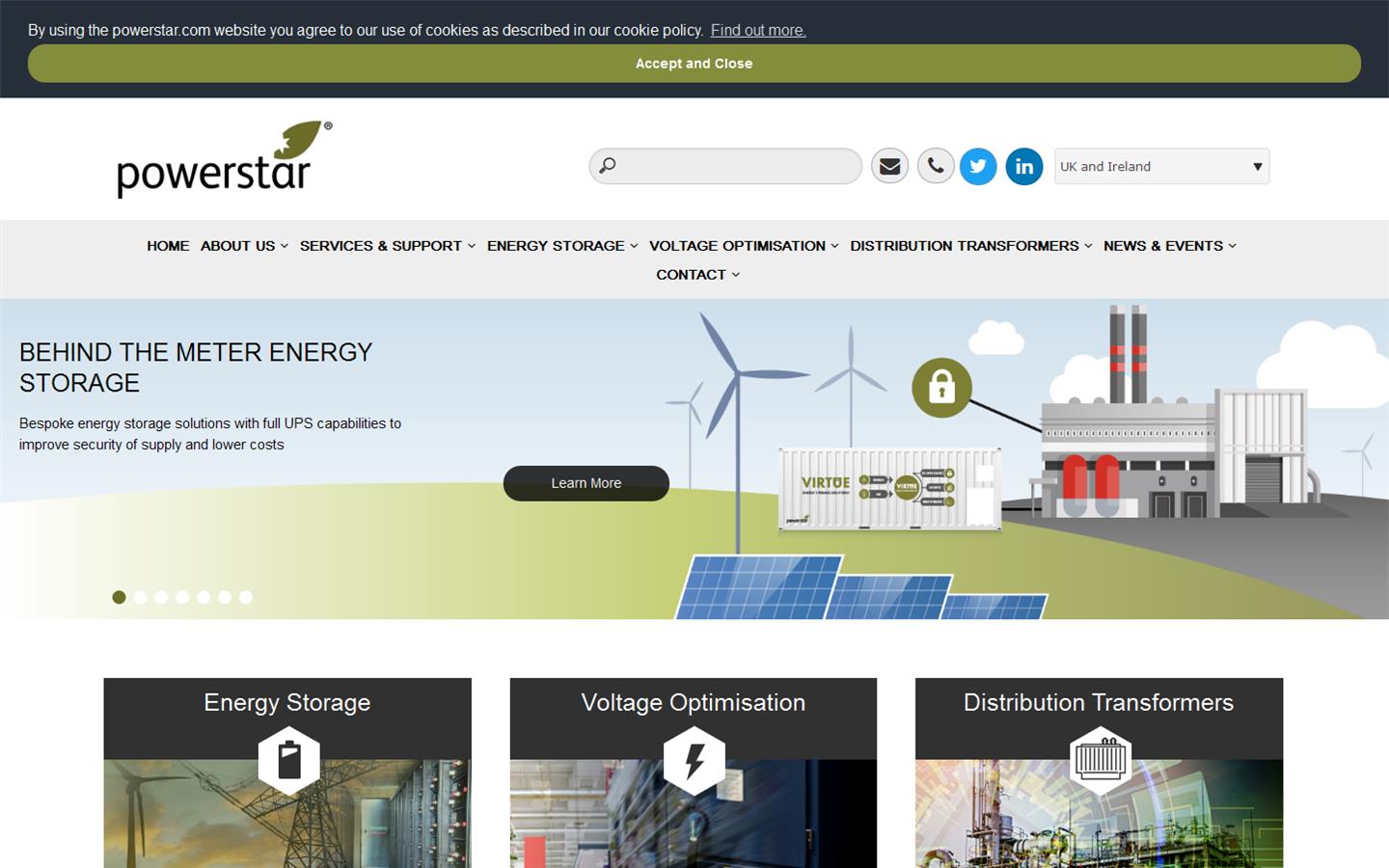The image size is (1389, 868).
Task: Open the email contact icon
Action: (889, 166)
